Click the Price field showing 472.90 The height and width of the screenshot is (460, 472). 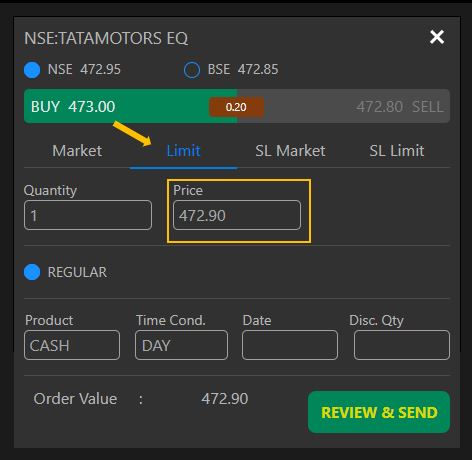[x=237, y=215]
